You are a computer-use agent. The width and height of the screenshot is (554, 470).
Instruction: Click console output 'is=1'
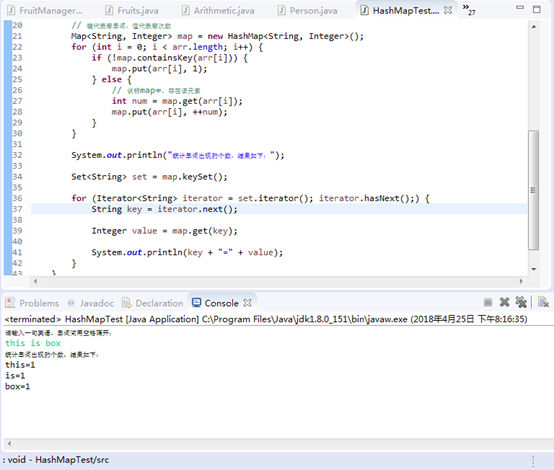(x=15, y=376)
